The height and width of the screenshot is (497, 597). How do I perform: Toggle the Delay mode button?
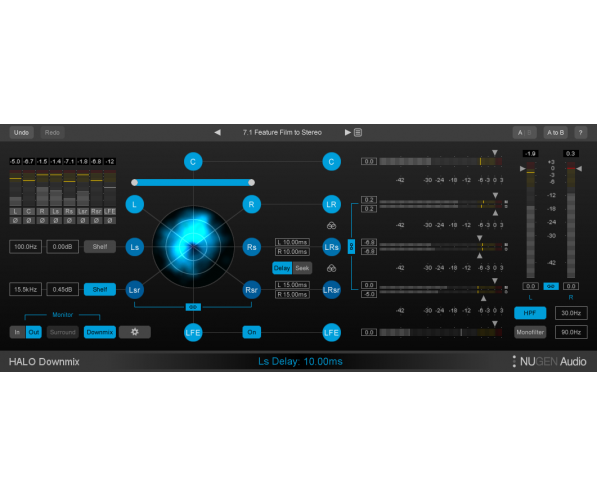tap(282, 268)
